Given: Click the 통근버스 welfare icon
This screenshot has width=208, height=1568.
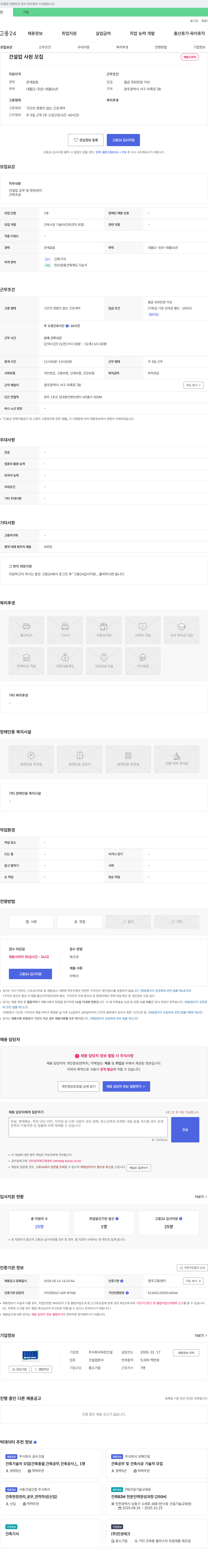Looking at the screenshot, I should pos(26,630).
